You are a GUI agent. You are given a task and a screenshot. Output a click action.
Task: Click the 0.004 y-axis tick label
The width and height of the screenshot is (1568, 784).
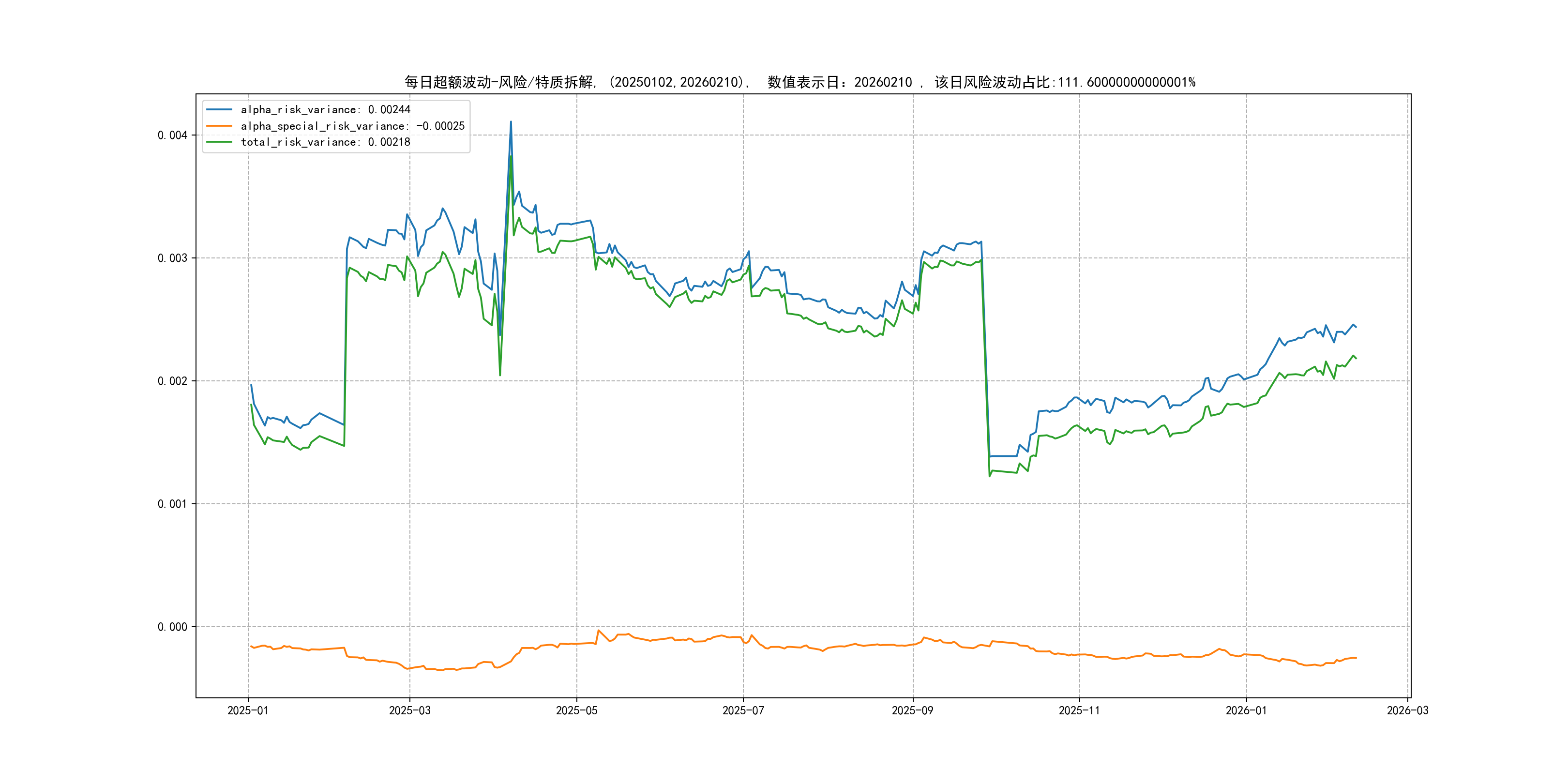pyautogui.click(x=172, y=135)
